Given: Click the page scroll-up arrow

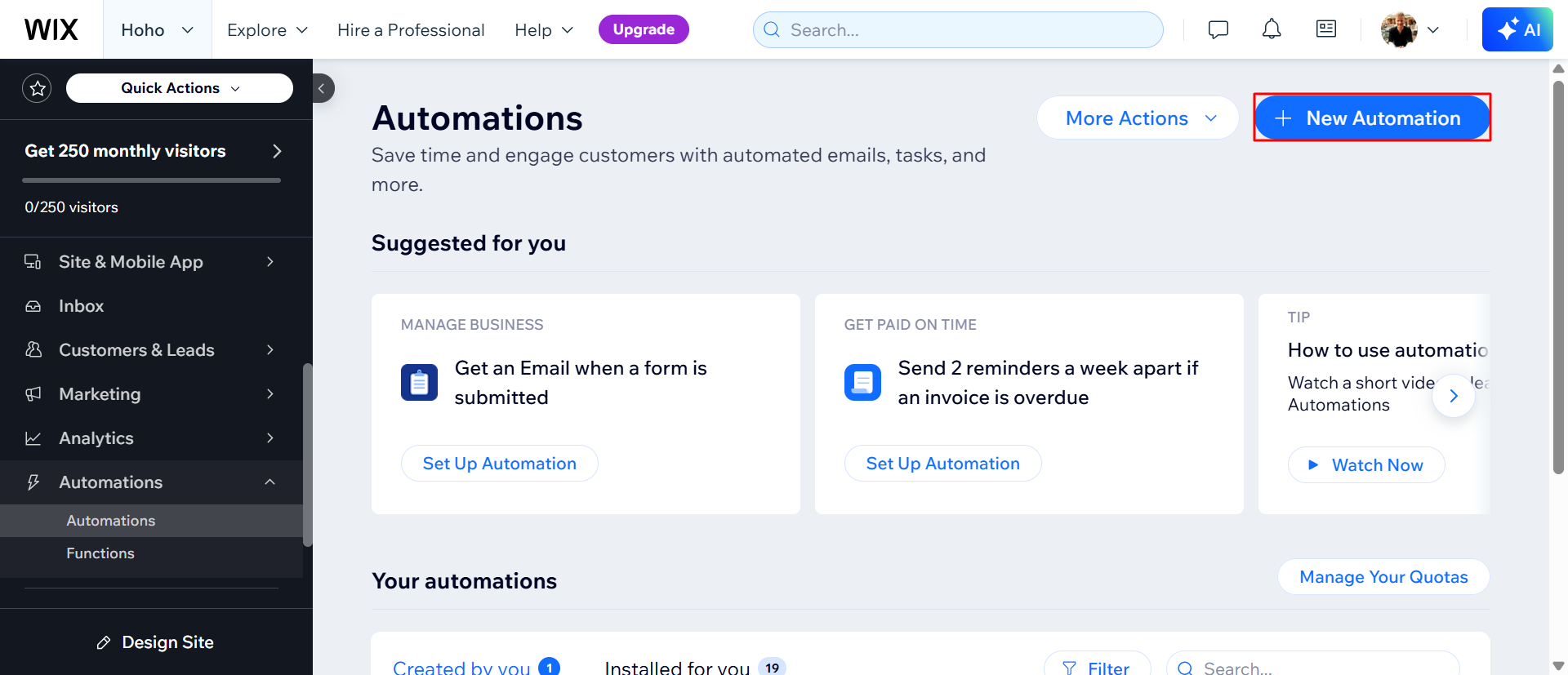Looking at the screenshot, I should tap(1558, 69).
